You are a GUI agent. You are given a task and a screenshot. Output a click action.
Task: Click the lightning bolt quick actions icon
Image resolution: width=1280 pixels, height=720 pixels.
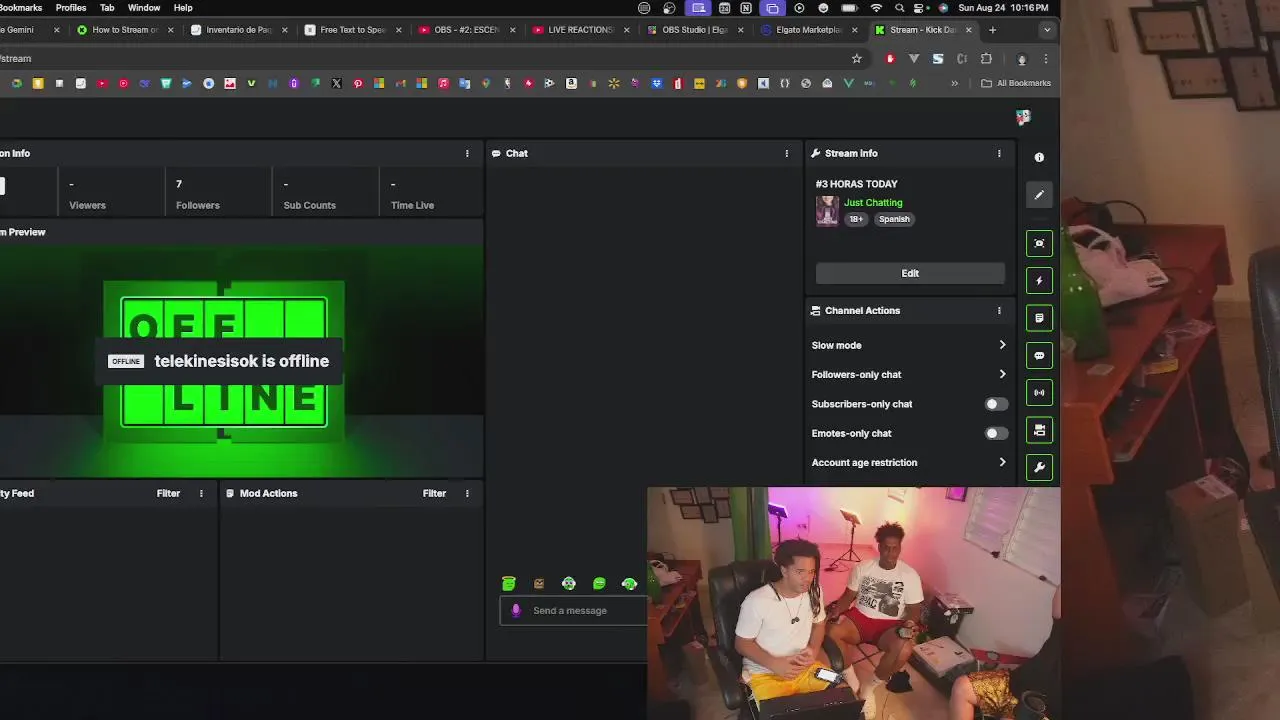[1039, 281]
